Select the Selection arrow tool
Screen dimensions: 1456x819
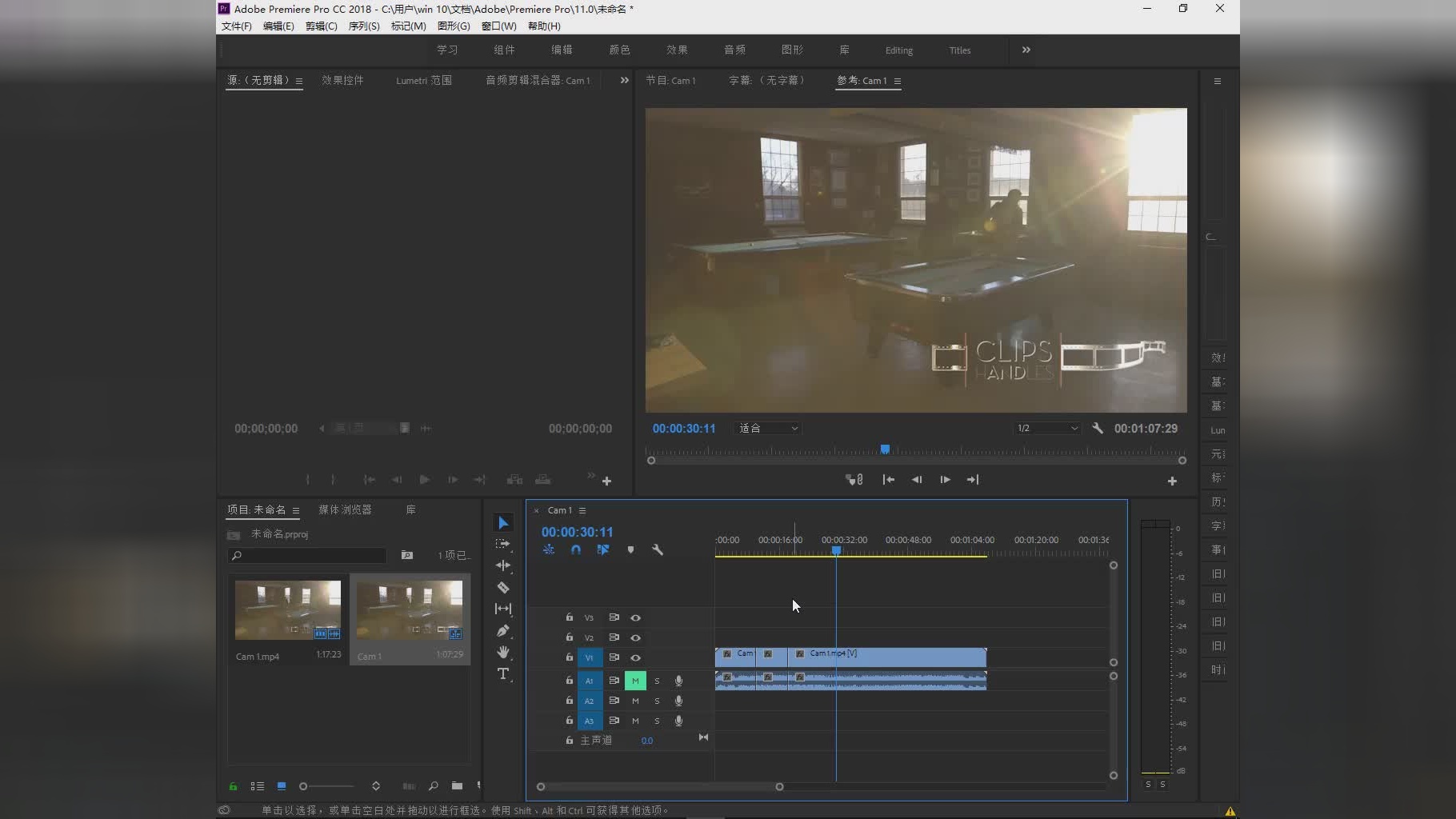(503, 523)
